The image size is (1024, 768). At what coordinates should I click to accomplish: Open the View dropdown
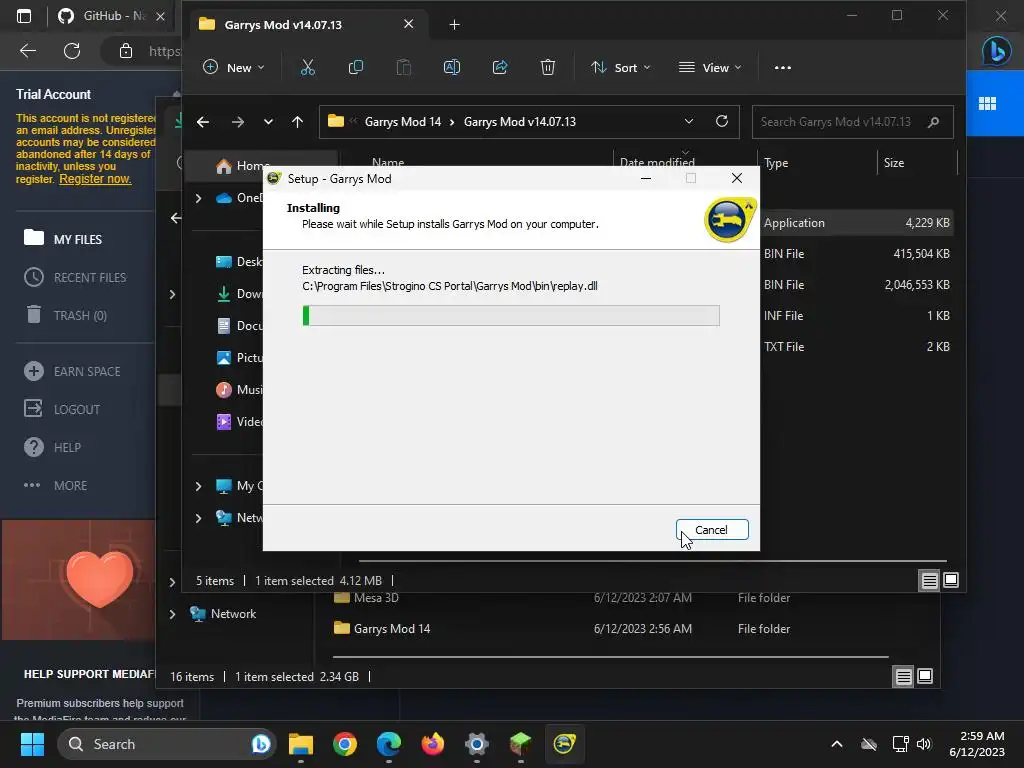pyautogui.click(x=710, y=67)
